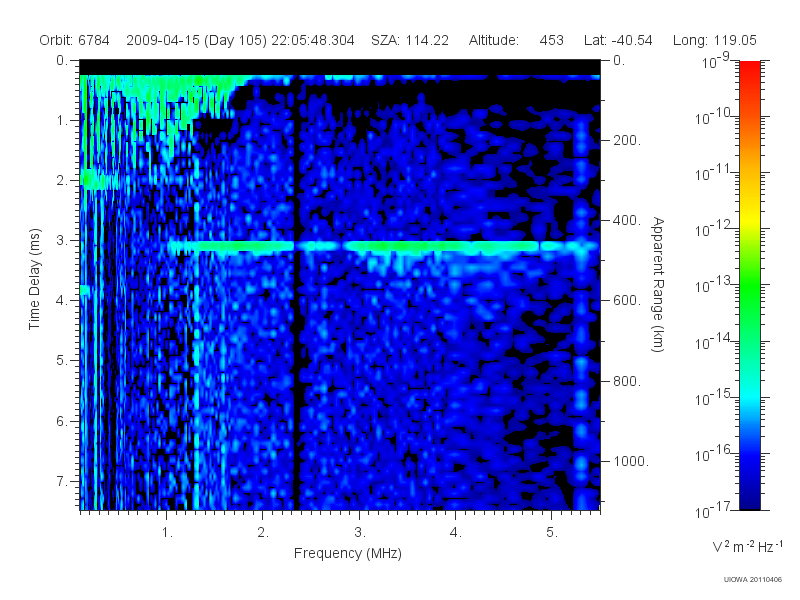Click the 10^-13 color bar tick label
The width and height of the screenshot is (800, 600).
pos(714,284)
